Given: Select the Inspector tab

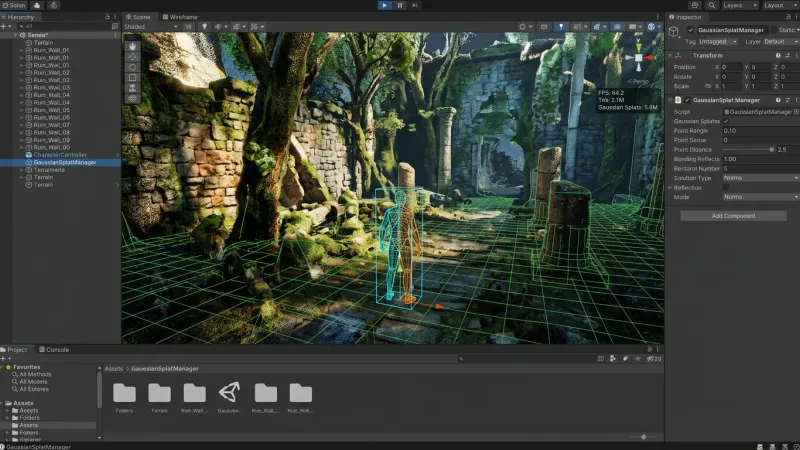Looking at the screenshot, I should pyautogui.click(x=685, y=17).
